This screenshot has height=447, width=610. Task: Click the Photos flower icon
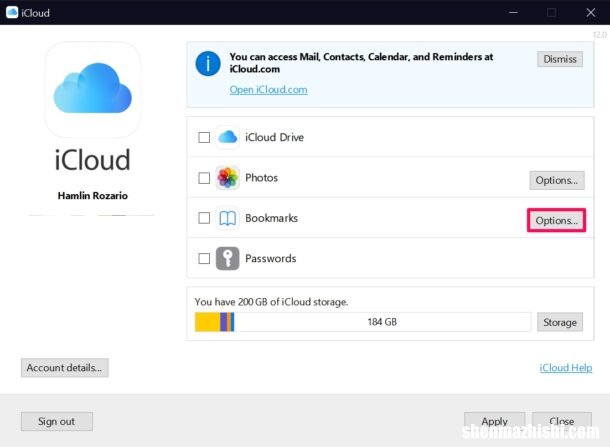coord(228,178)
